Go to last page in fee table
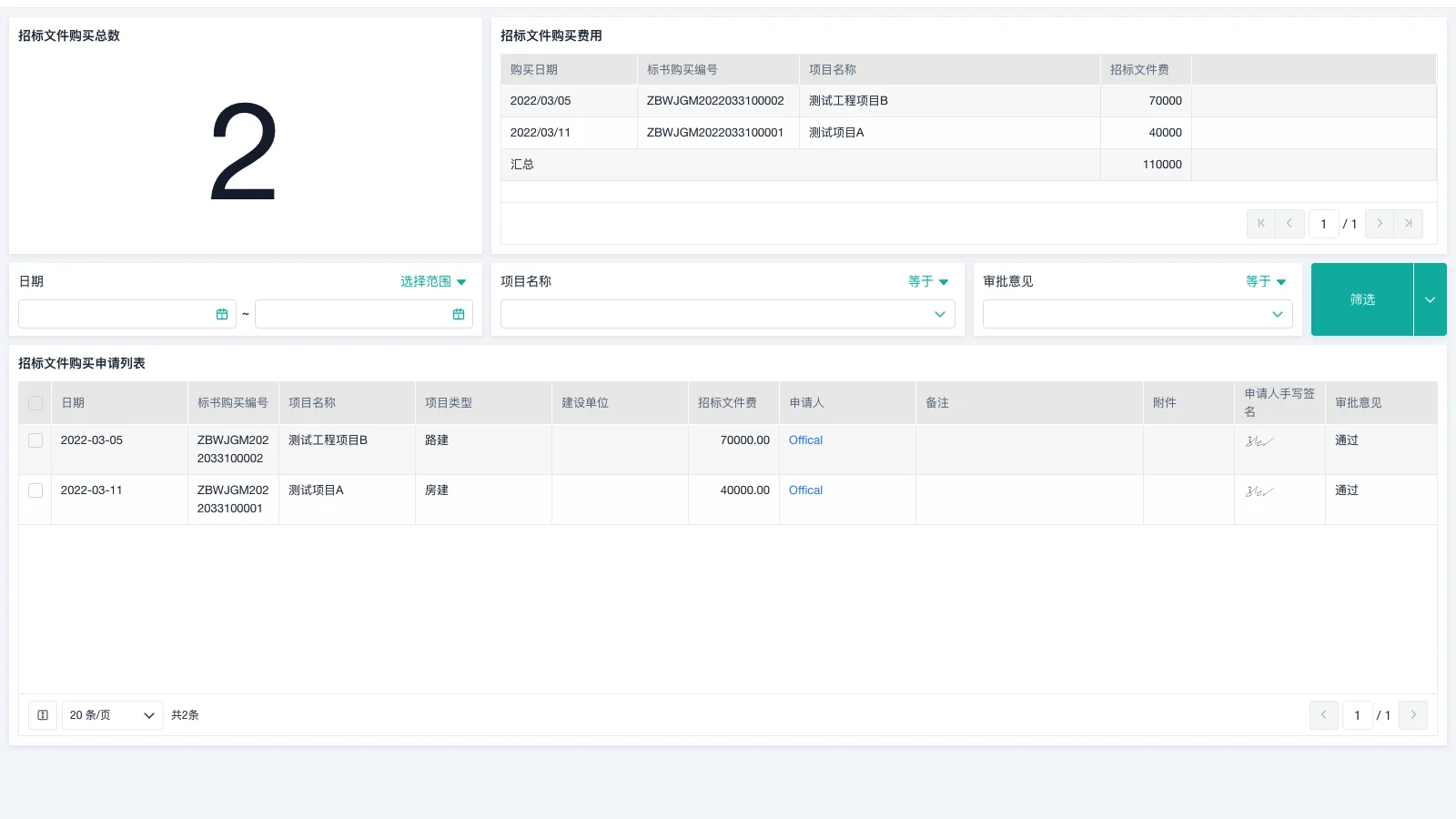The height and width of the screenshot is (819, 1456). tap(1409, 224)
